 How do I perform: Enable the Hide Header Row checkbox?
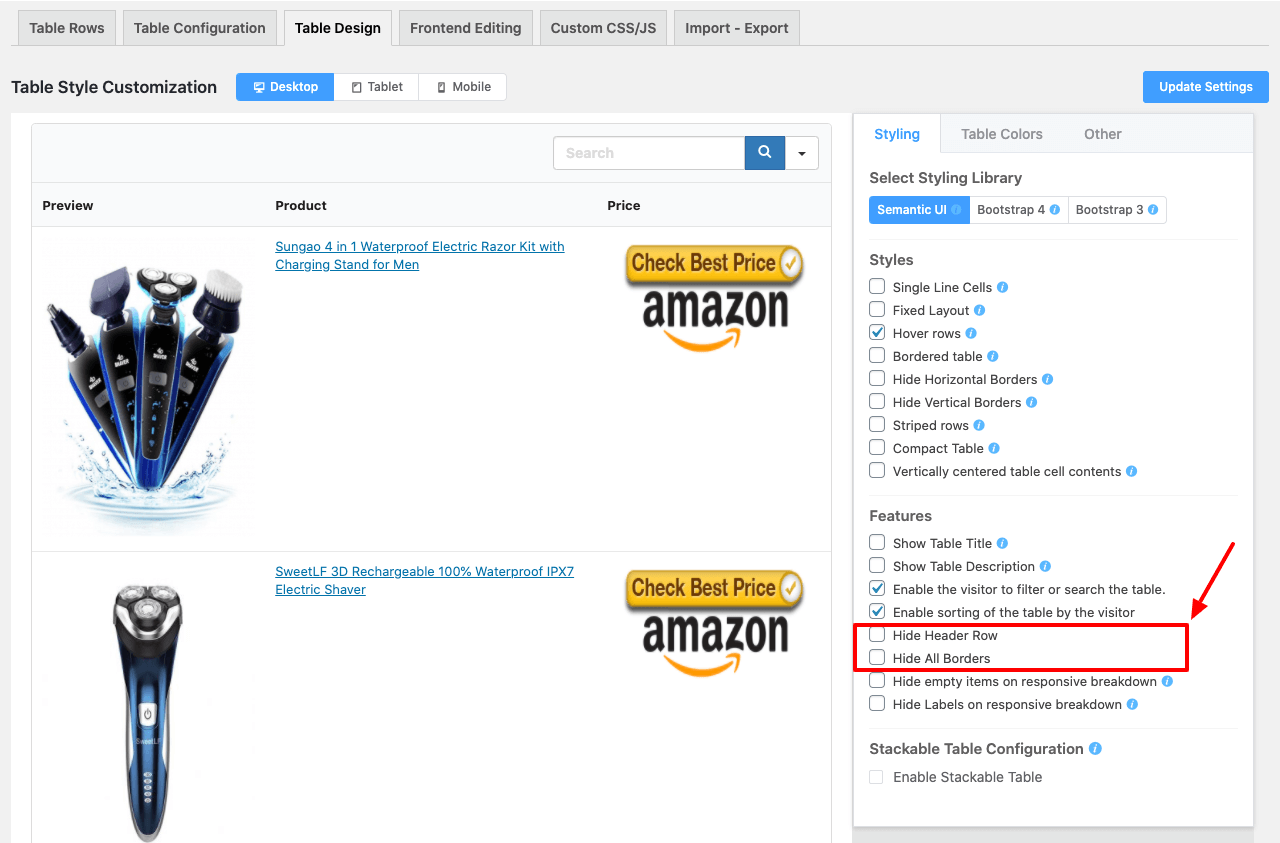[877, 635]
